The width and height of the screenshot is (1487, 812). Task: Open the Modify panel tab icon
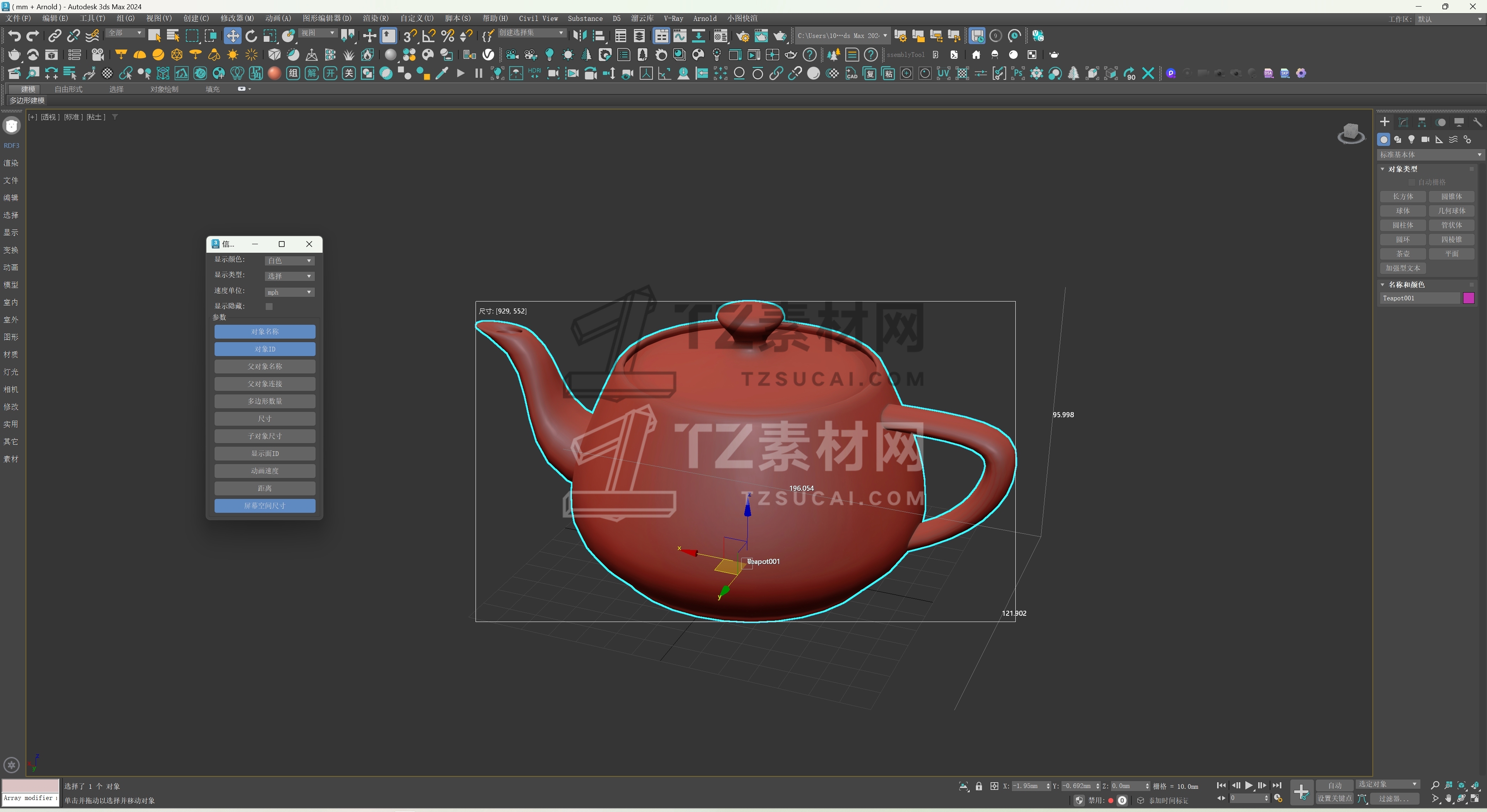pos(1403,122)
